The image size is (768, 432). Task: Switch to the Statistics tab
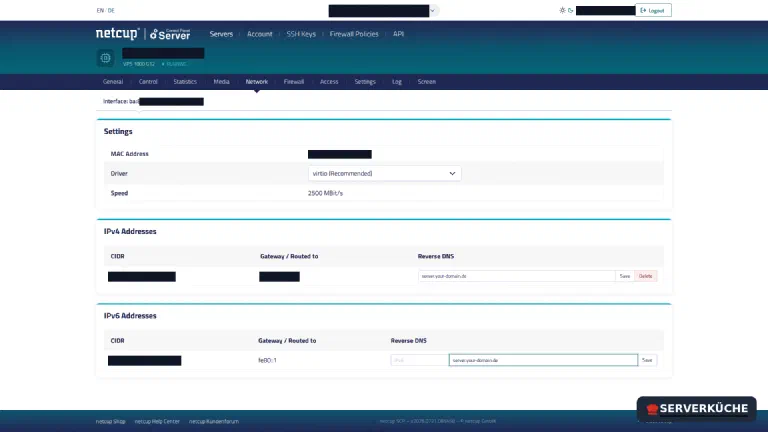click(185, 82)
